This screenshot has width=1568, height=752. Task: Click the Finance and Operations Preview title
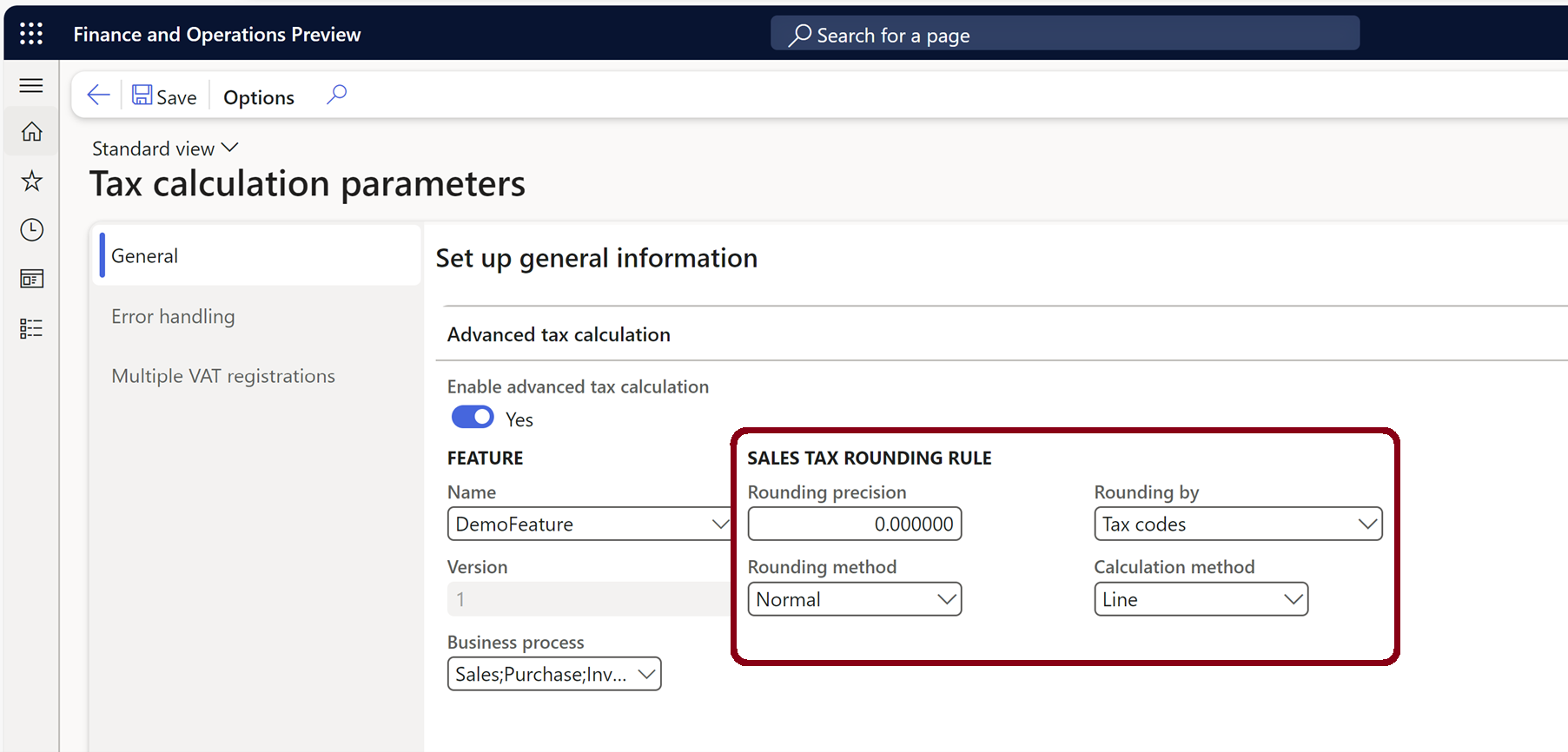(x=217, y=34)
